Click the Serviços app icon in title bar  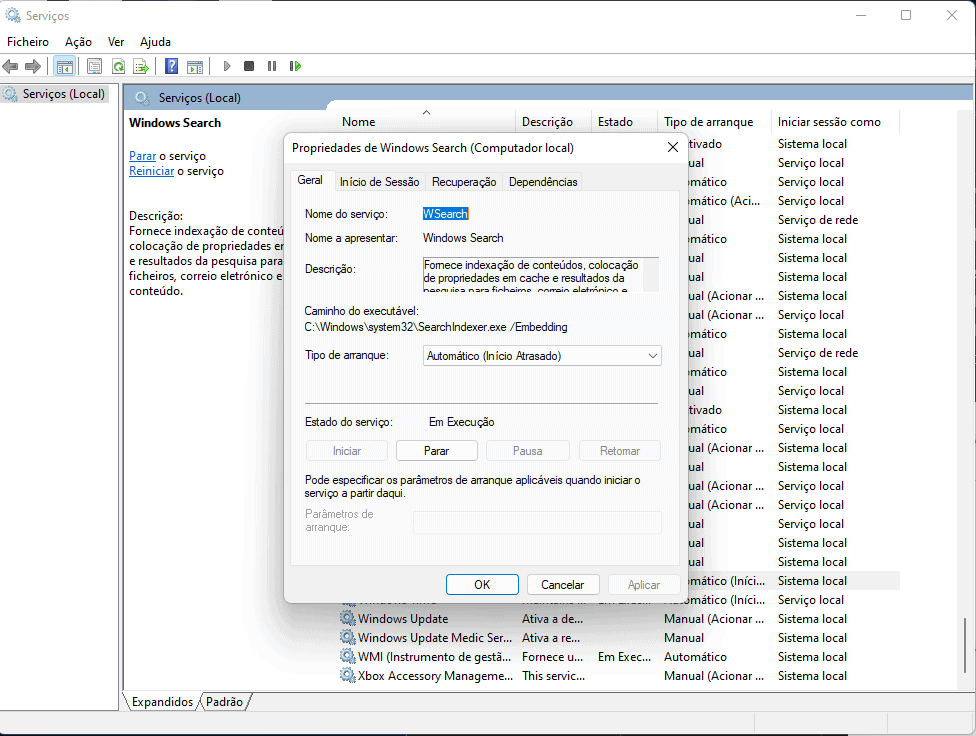pos(12,15)
